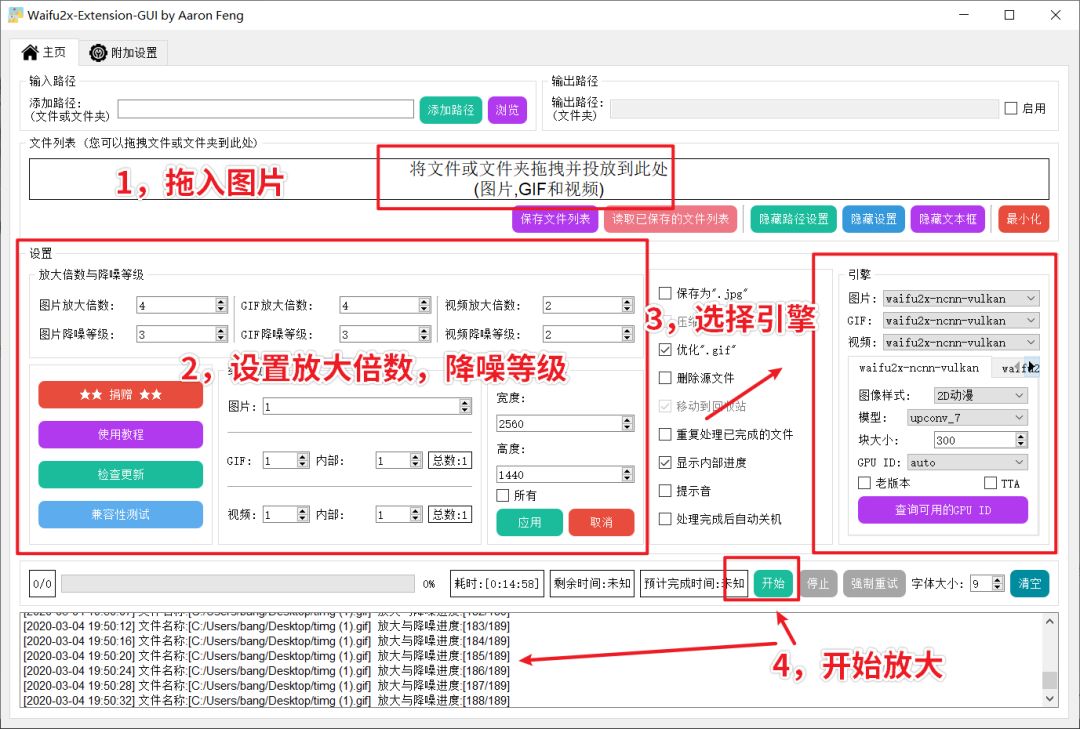Uncheck 显示内部进度 checkbox
This screenshot has width=1080, height=729.
(x=665, y=462)
